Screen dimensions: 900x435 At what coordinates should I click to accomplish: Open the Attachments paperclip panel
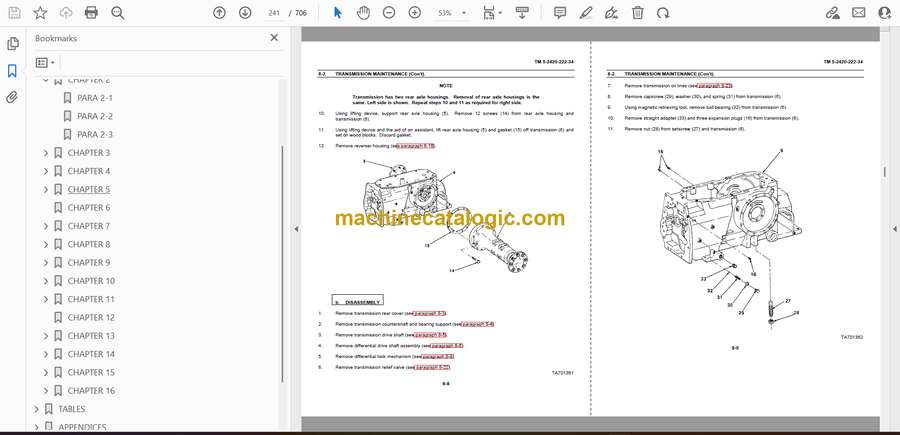12,97
